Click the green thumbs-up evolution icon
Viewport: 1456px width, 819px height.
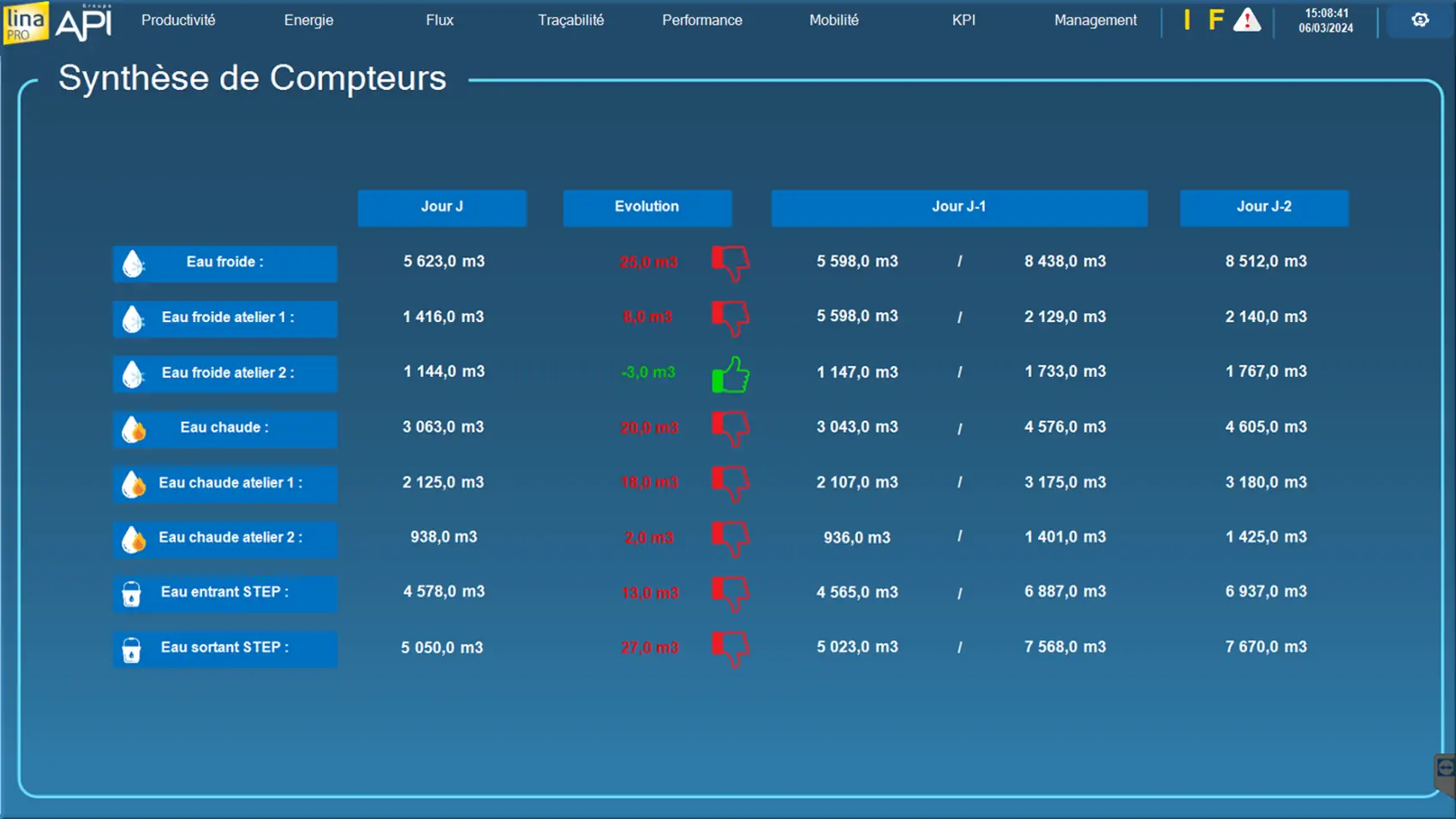pos(731,374)
